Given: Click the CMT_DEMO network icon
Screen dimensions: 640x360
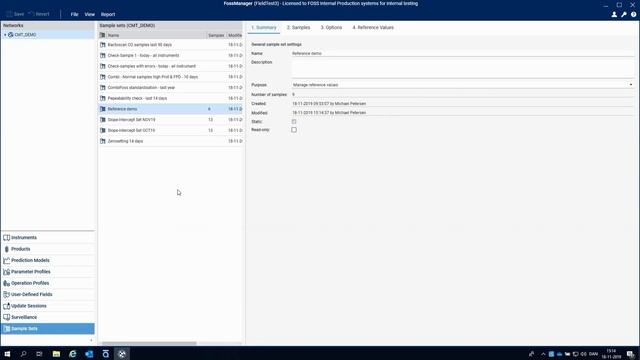Looking at the screenshot, I should pos(11,35).
